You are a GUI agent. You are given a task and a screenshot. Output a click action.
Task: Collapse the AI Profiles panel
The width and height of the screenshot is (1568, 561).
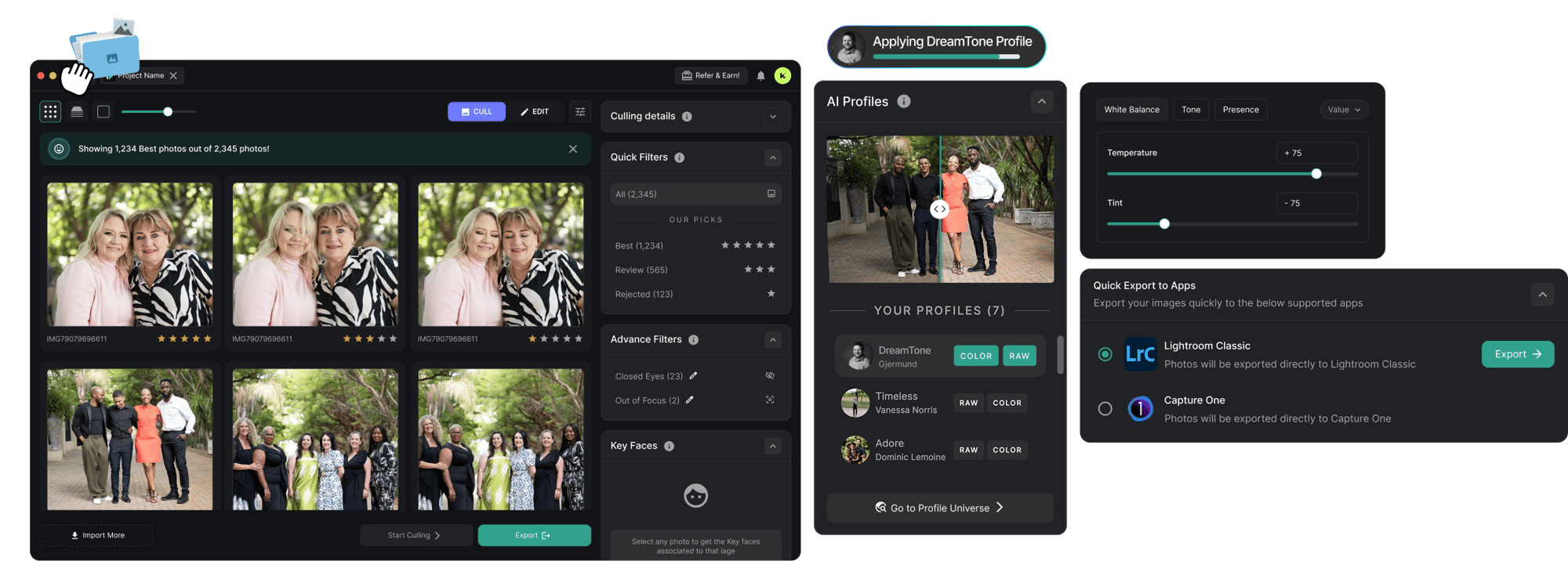(x=1041, y=102)
